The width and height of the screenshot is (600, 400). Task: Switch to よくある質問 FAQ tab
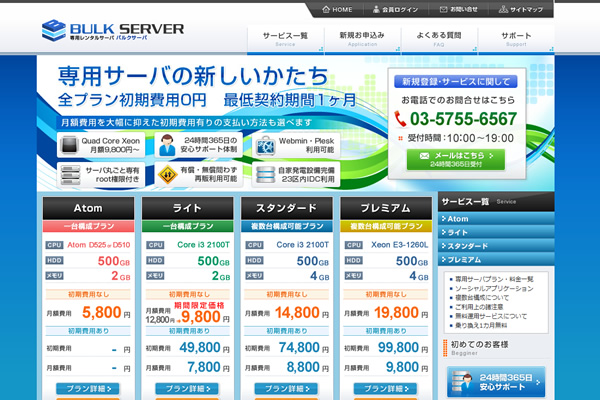pyautogui.click(x=439, y=38)
